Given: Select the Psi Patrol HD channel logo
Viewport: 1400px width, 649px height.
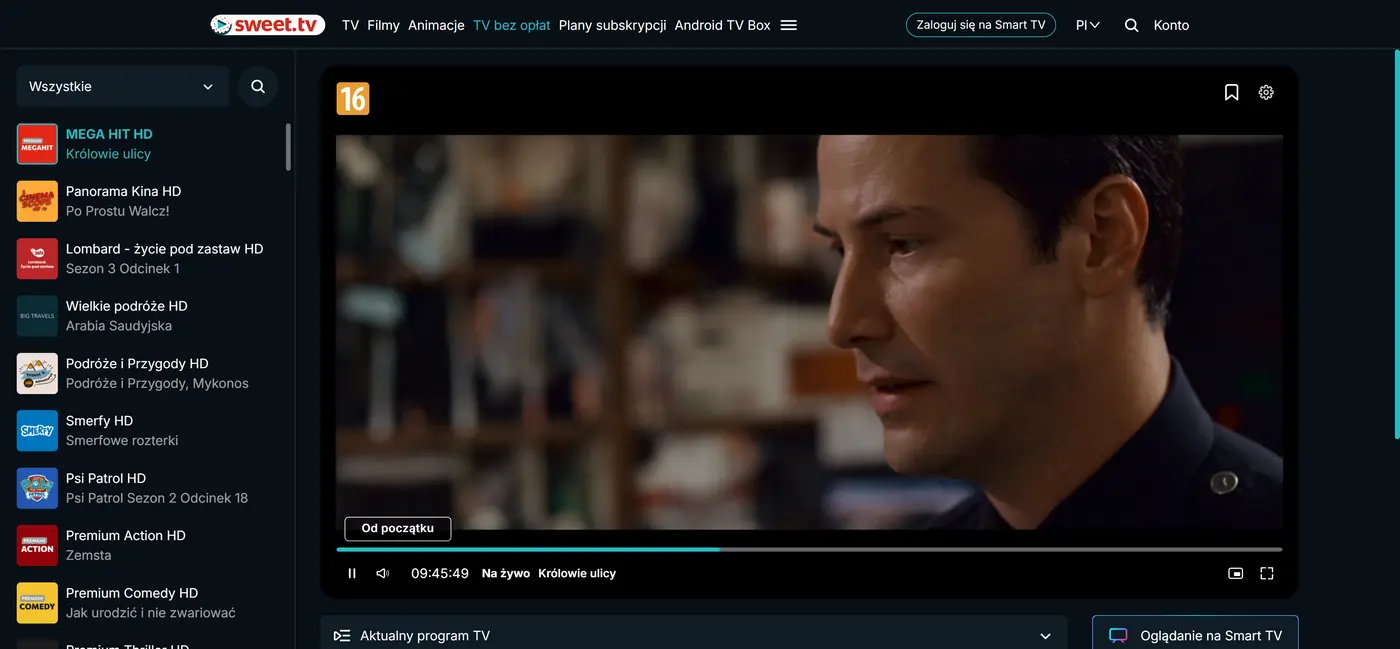Looking at the screenshot, I should [x=37, y=488].
